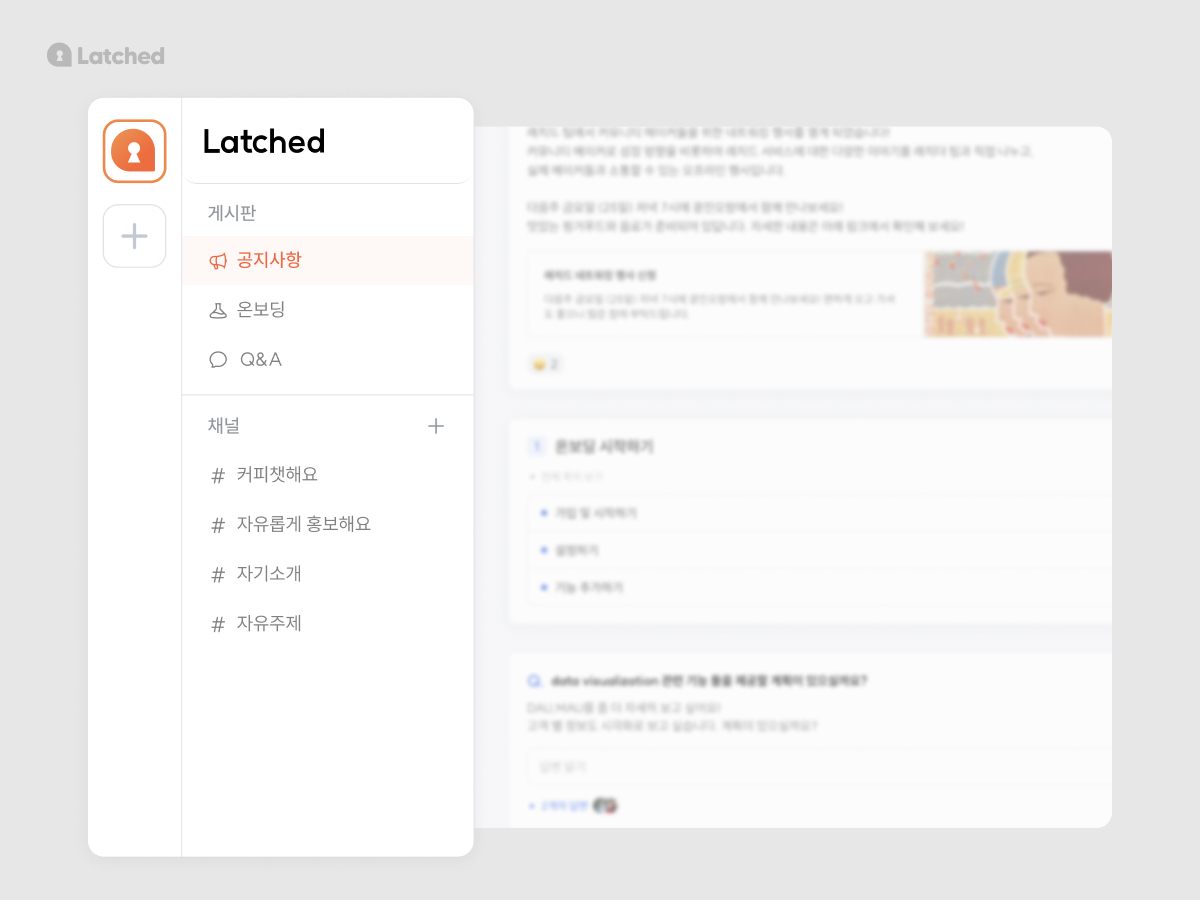
Task: Click the 채널 section label
Action: [x=224, y=426]
